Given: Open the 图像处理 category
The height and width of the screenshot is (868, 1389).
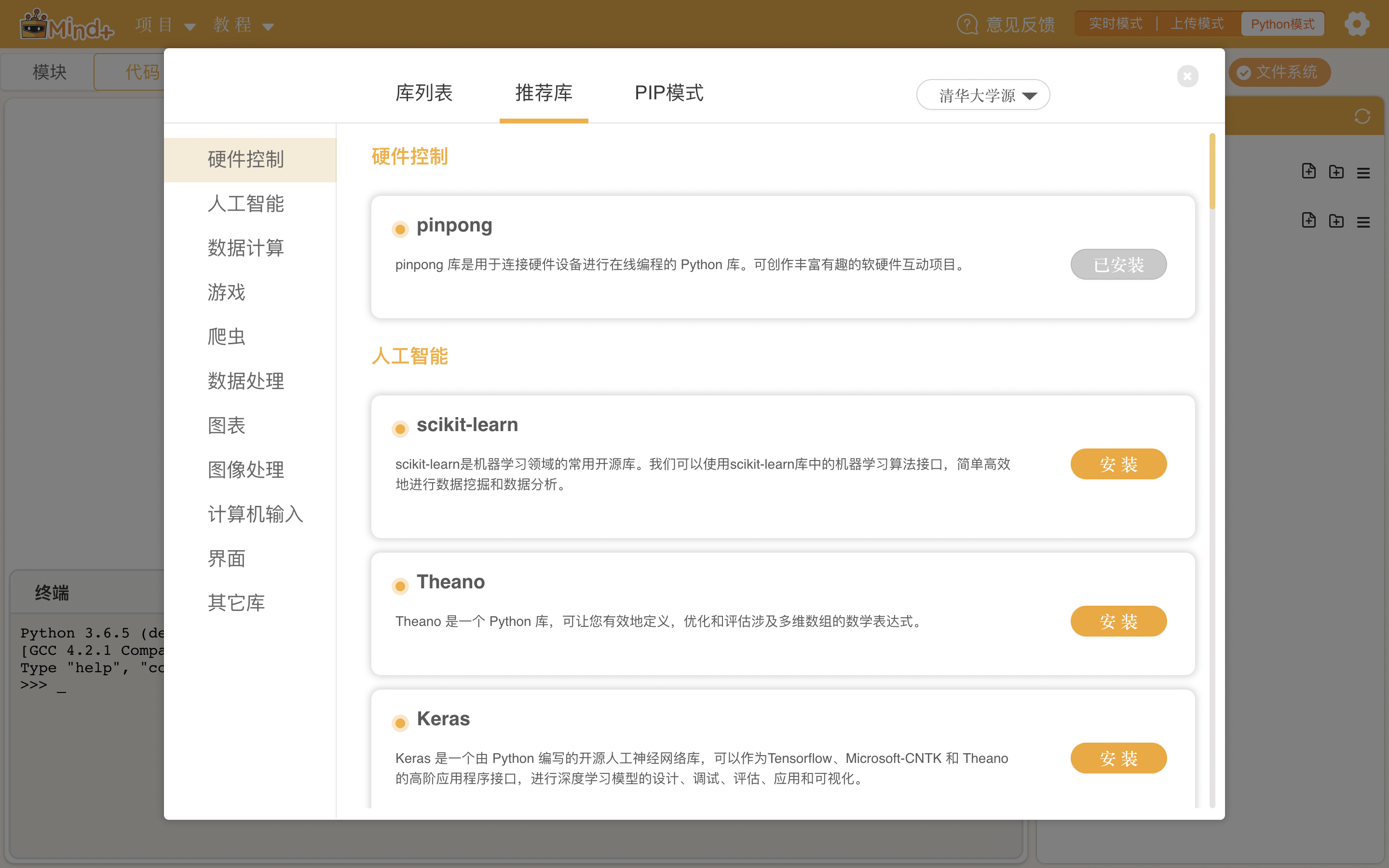Looking at the screenshot, I should 250,470.
